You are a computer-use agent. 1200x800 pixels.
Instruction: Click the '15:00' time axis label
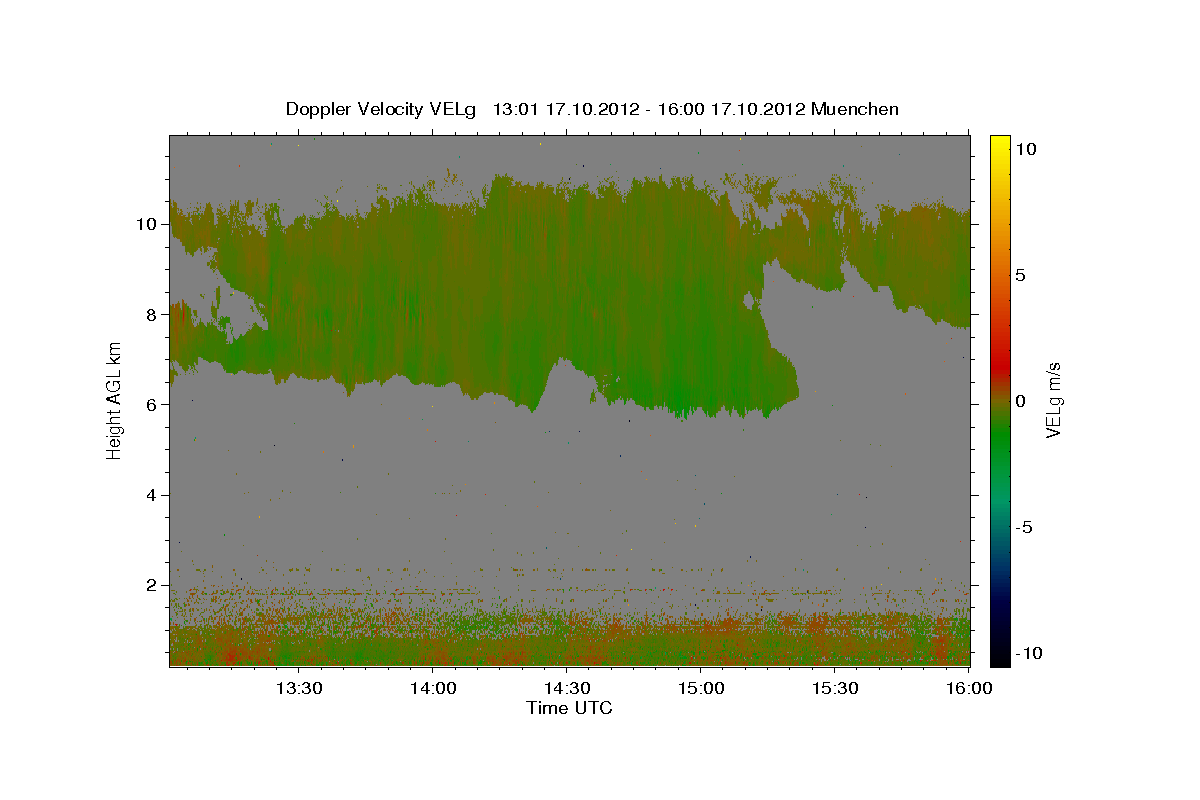pyautogui.click(x=701, y=688)
